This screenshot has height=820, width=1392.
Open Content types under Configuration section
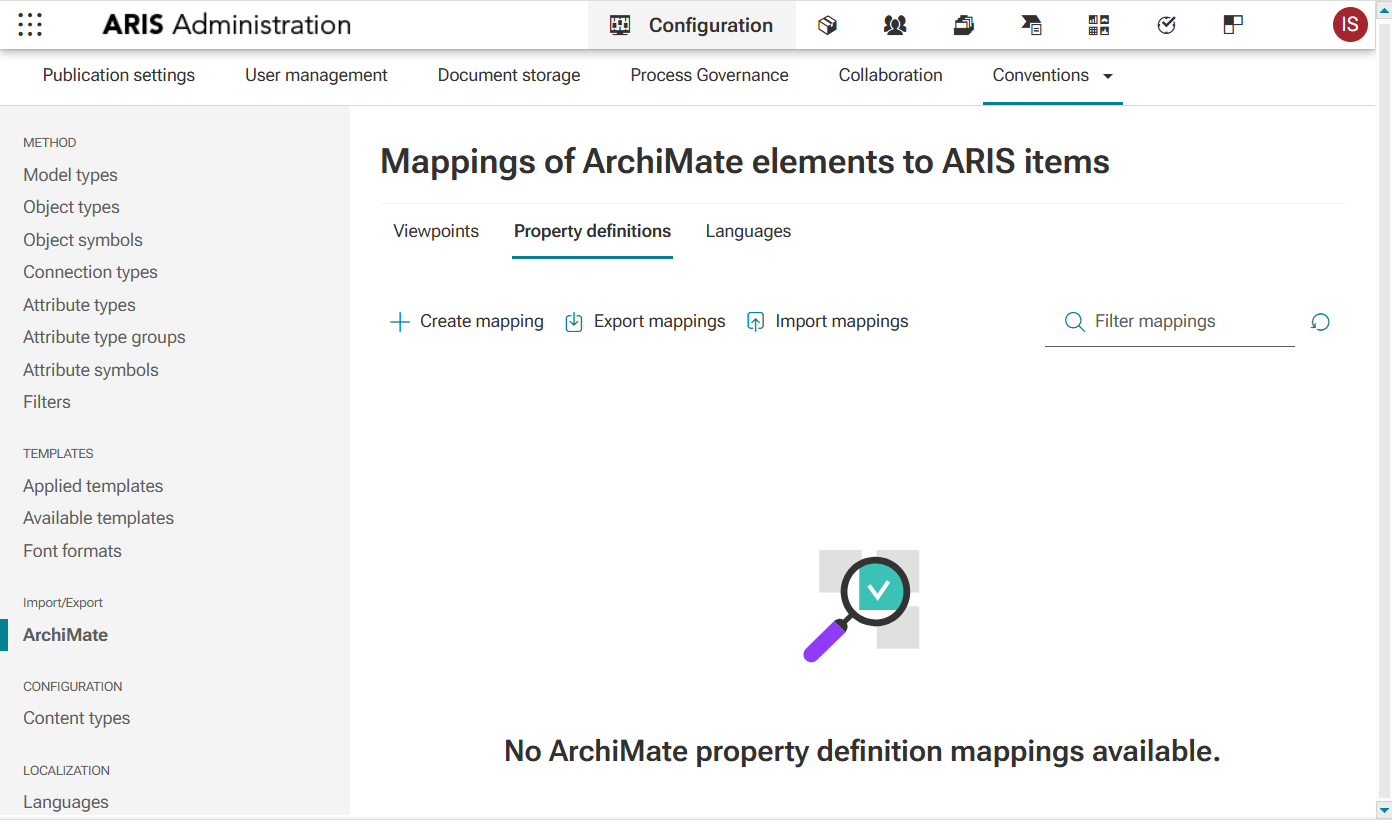[76, 718]
